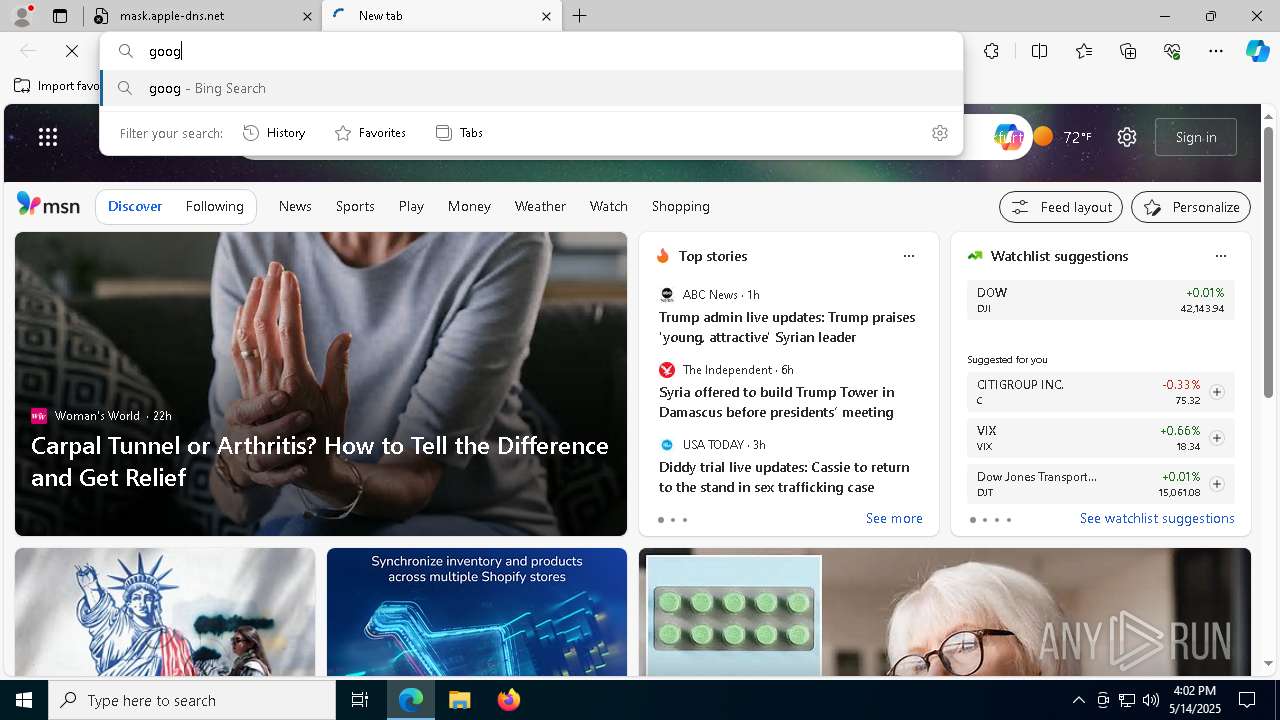Click the Personalize button

pos(1191,207)
